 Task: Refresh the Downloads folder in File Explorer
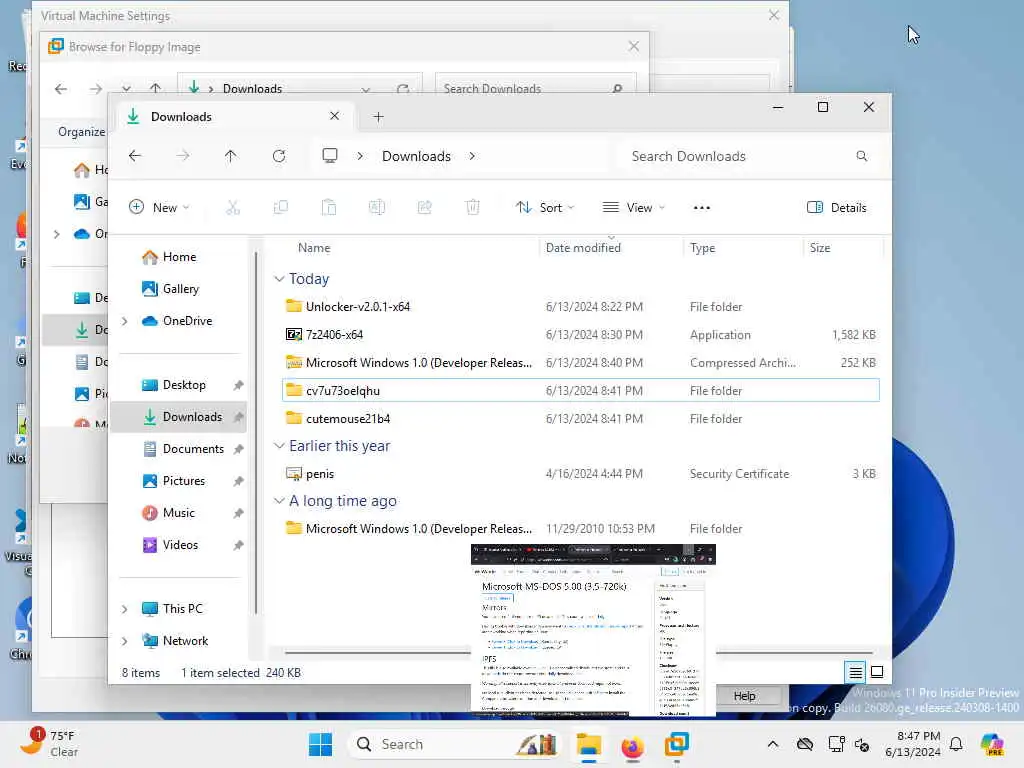coord(279,156)
